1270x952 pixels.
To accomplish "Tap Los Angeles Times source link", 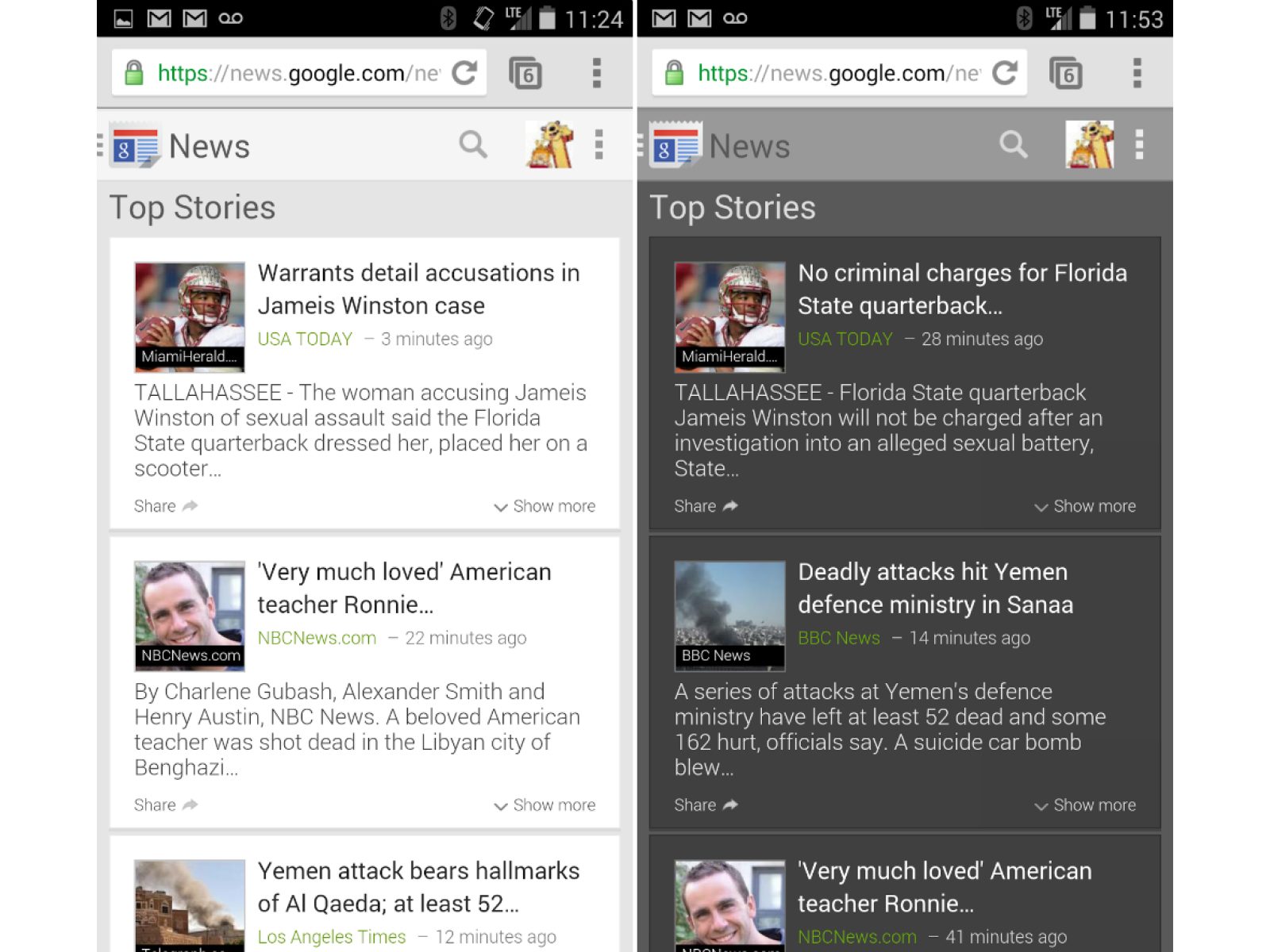I will (x=332, y=937).
